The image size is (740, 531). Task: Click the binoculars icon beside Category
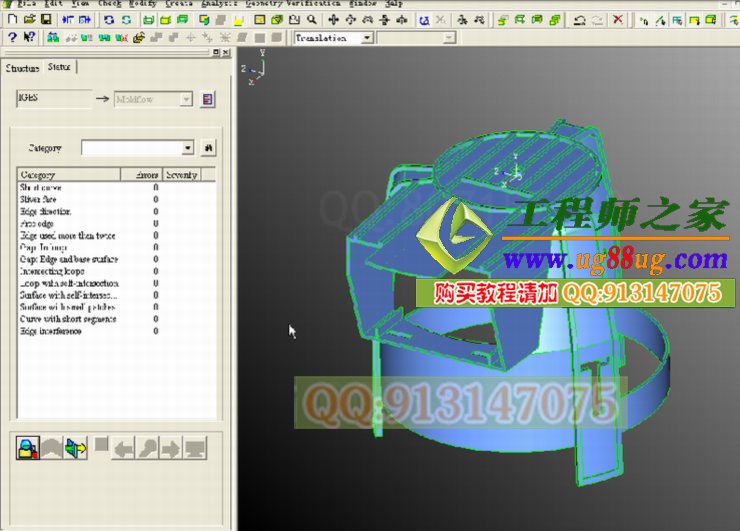[209, 148]
